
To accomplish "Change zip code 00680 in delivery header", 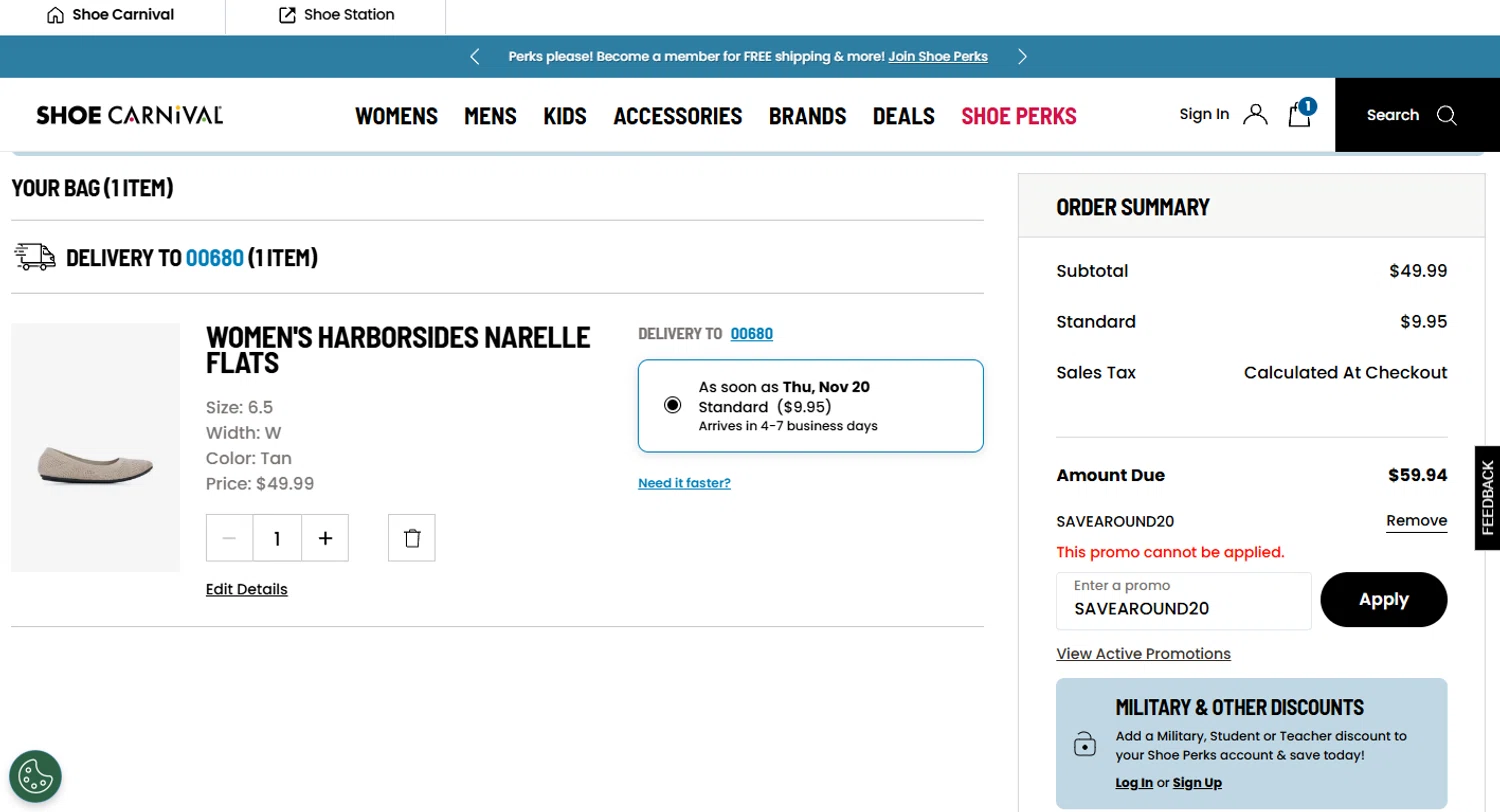I will [215, 258].
